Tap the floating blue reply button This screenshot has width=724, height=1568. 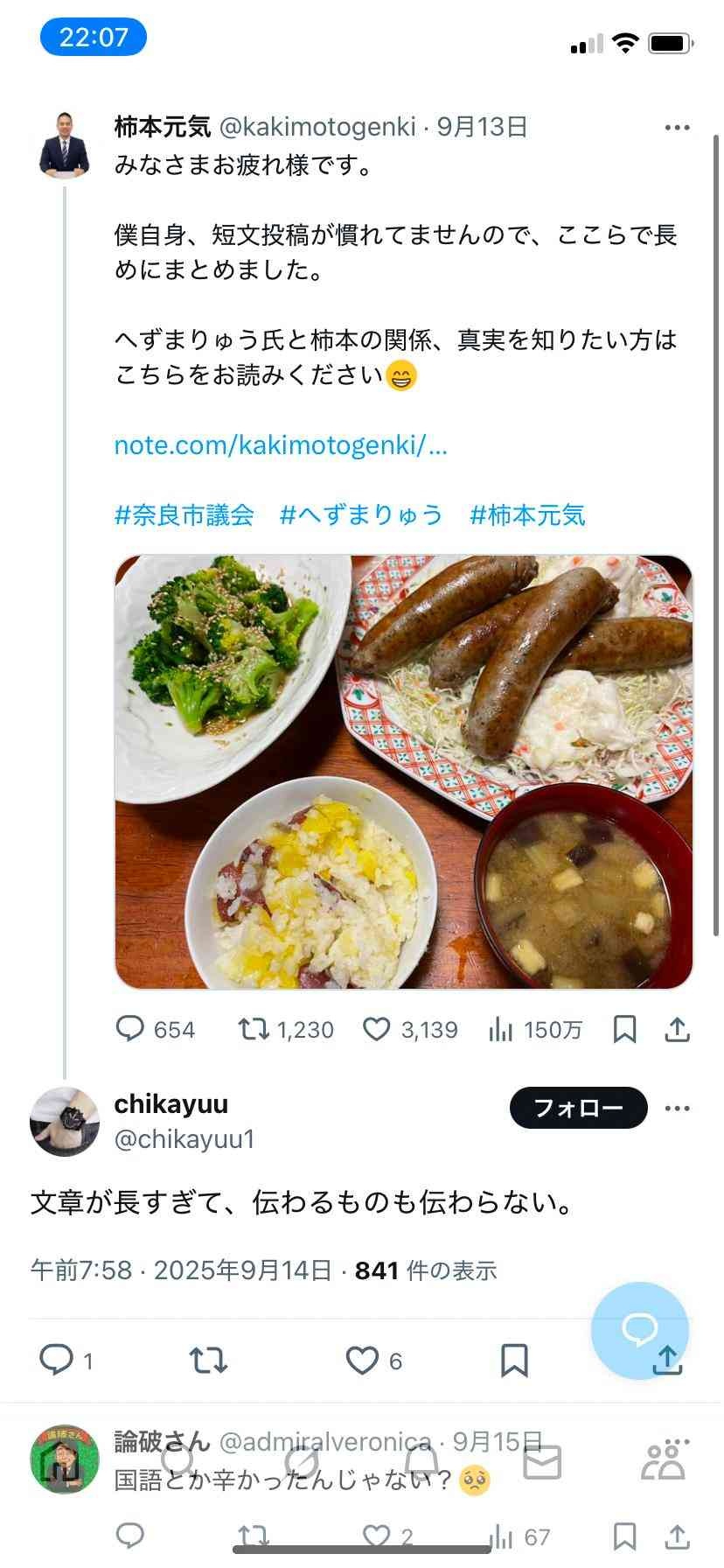639,1330
